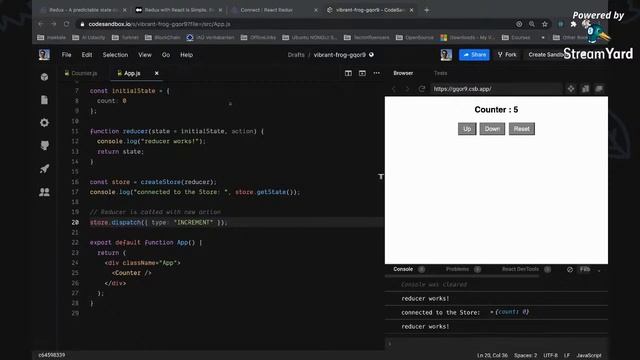Bookmark page with the star icon
The image size is (640, 360).
point(544,24)
